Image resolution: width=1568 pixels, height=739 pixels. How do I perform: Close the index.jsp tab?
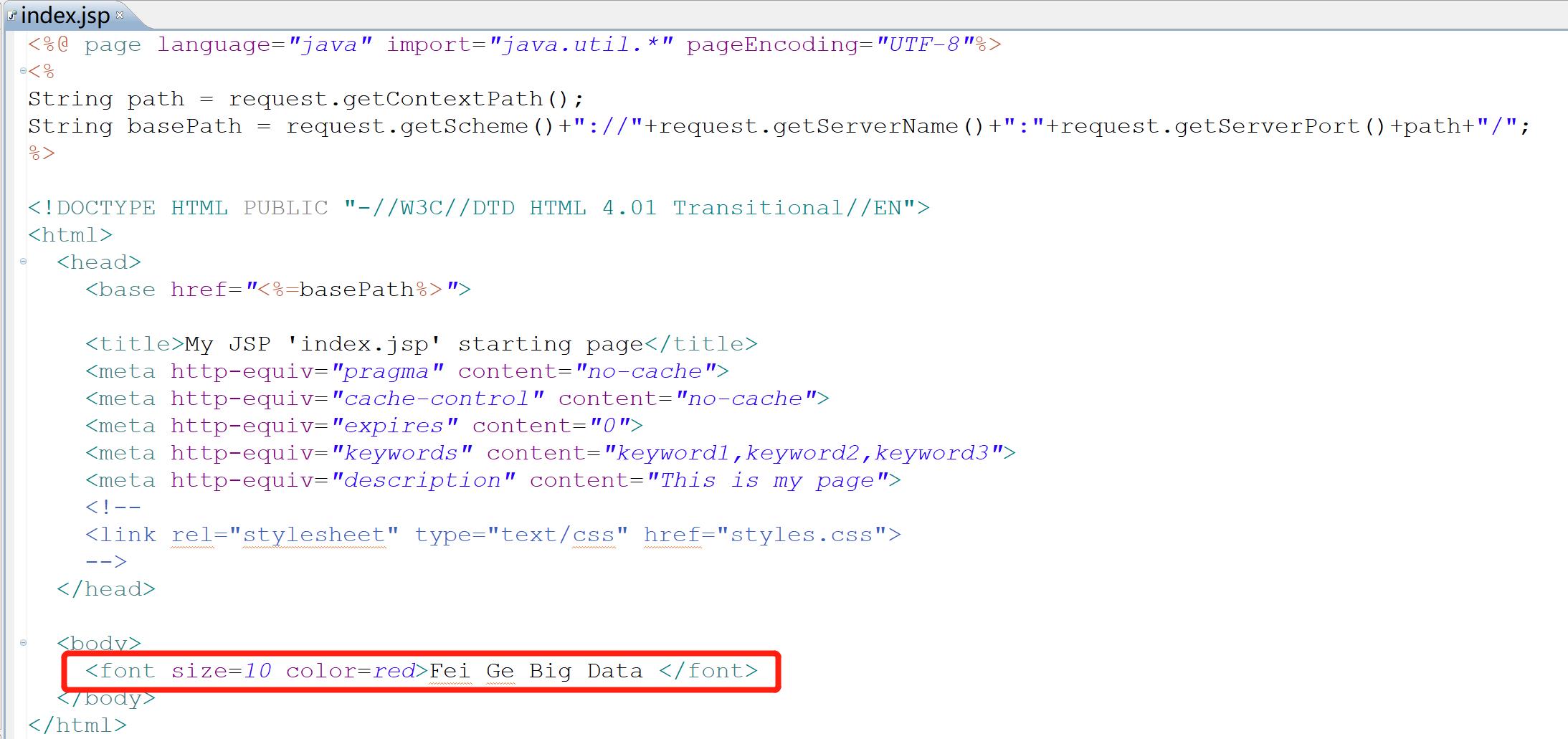(x=120, y=14)
